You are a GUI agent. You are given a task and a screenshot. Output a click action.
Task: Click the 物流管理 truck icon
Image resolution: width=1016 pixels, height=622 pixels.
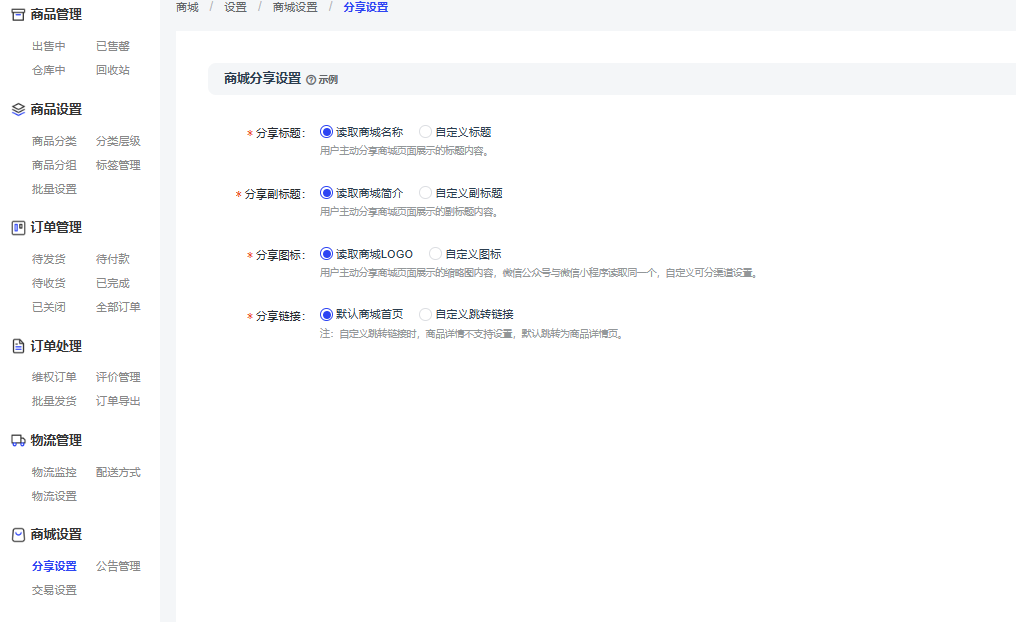(x=18, y=440)
